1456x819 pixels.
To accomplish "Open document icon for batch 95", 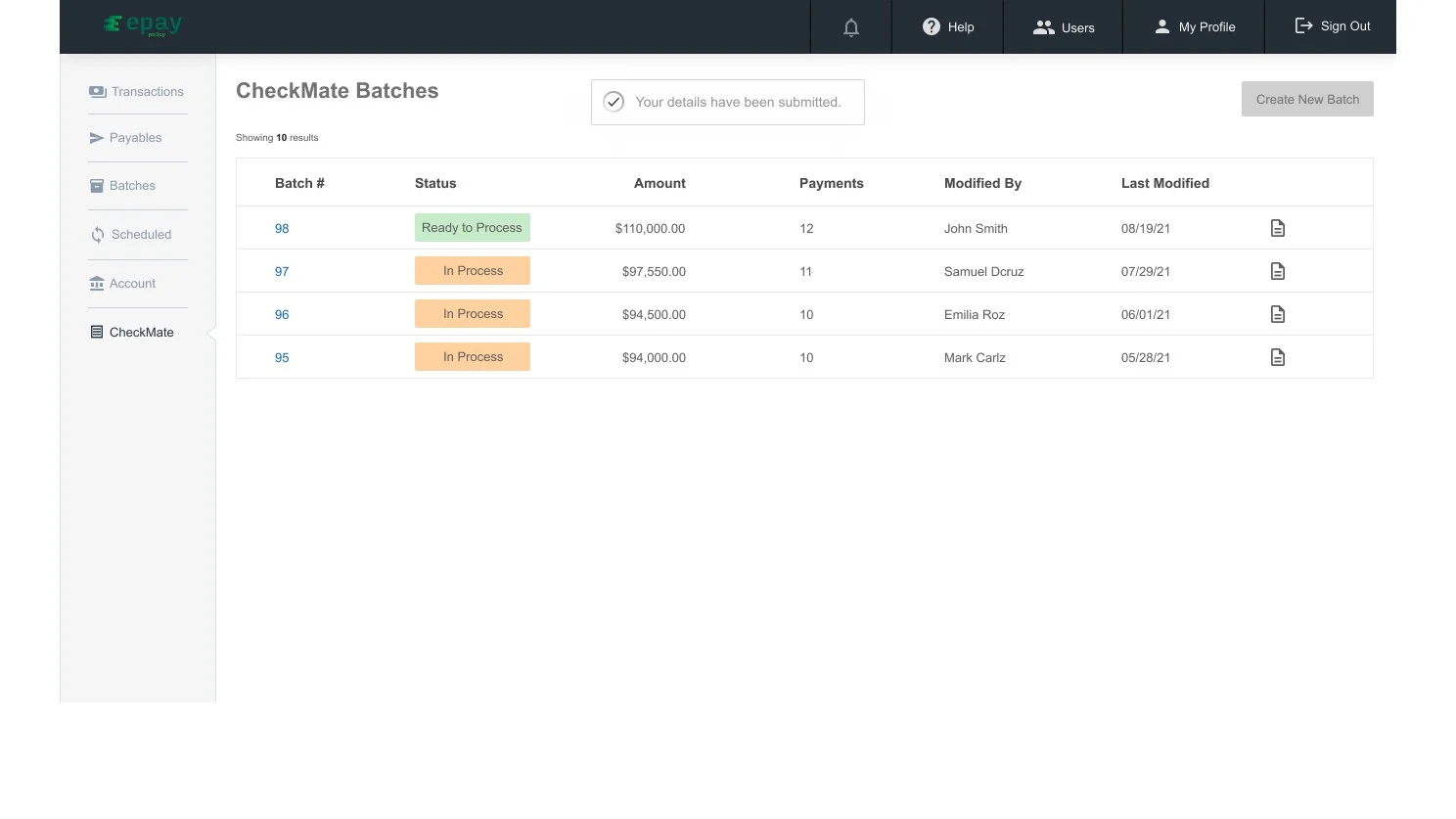I will 1278,357.
